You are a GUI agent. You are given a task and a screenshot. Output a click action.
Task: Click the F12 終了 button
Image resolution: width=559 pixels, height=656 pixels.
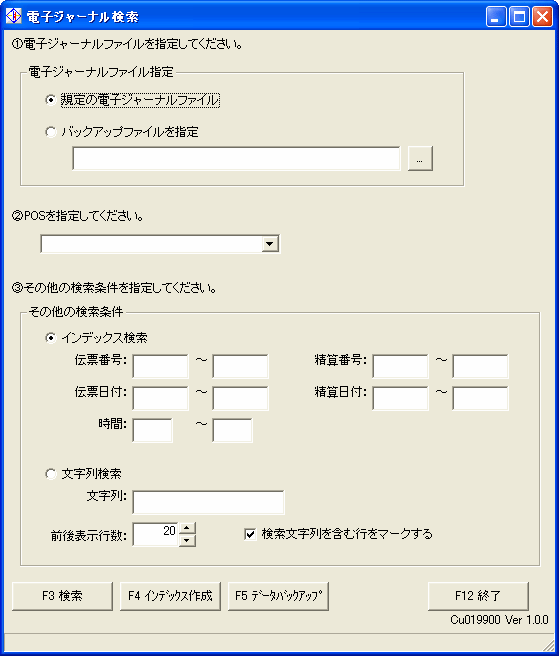478,596
